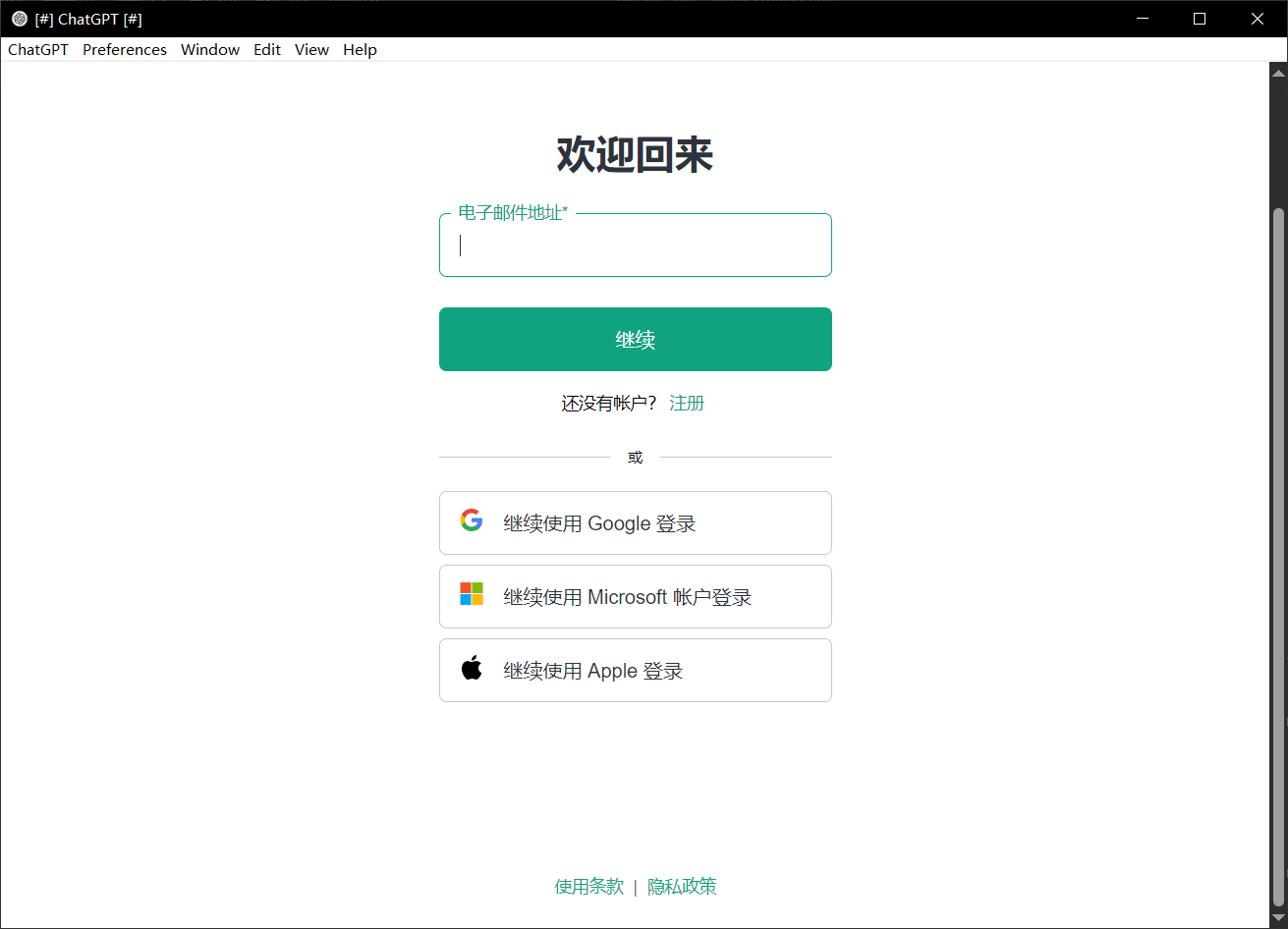Image resolution: width=1288 pixels, height=929 pixels.
Task: Click the green 继续 button
Action: point(636,340)
